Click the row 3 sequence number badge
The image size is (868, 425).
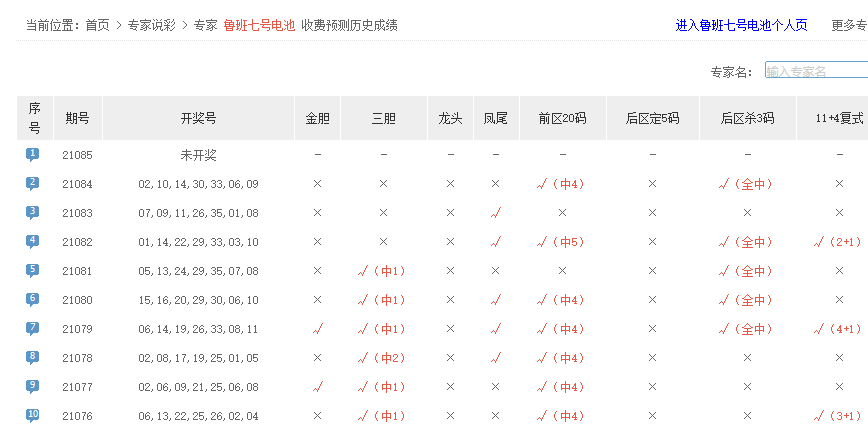(x=33, y=213)
